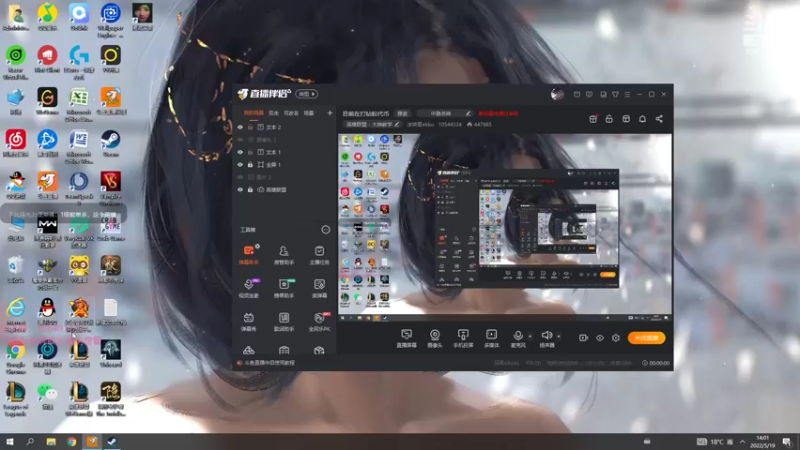Add a camera (摄像头) source

(435, 338)
